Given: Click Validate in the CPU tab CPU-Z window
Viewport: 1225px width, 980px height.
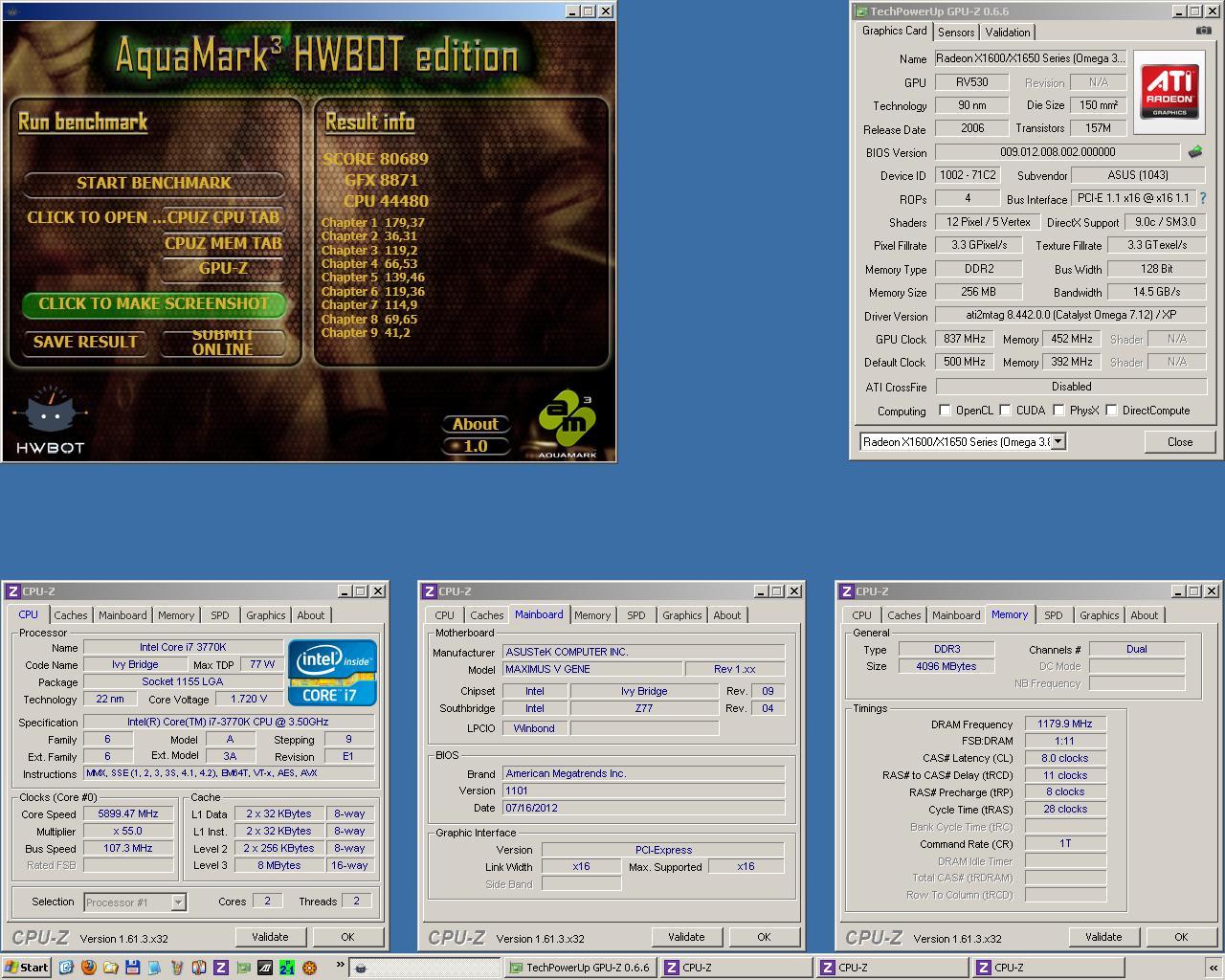Looking at the screenshot, I should tap(270, 937).
